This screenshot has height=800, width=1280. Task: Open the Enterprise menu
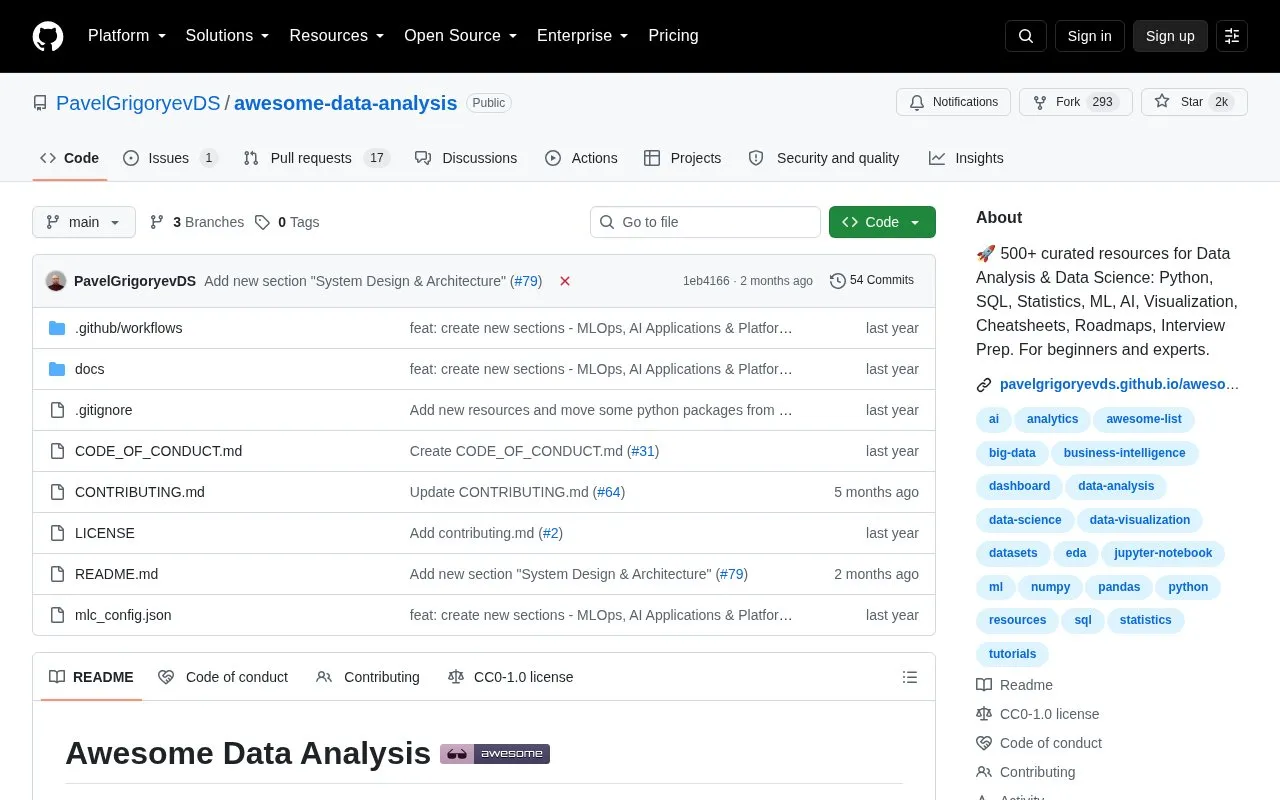pos(582,36)
